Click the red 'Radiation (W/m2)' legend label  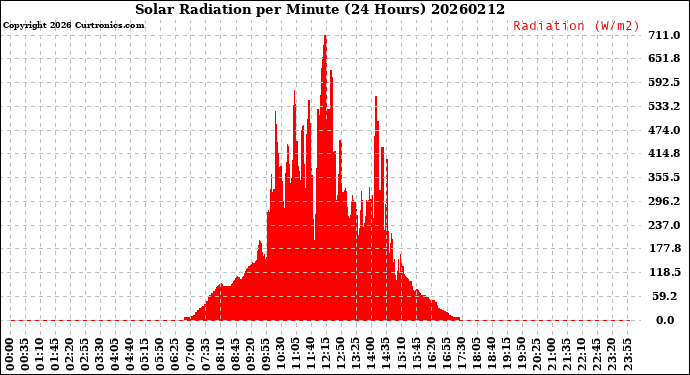click(x=576, y=26)
